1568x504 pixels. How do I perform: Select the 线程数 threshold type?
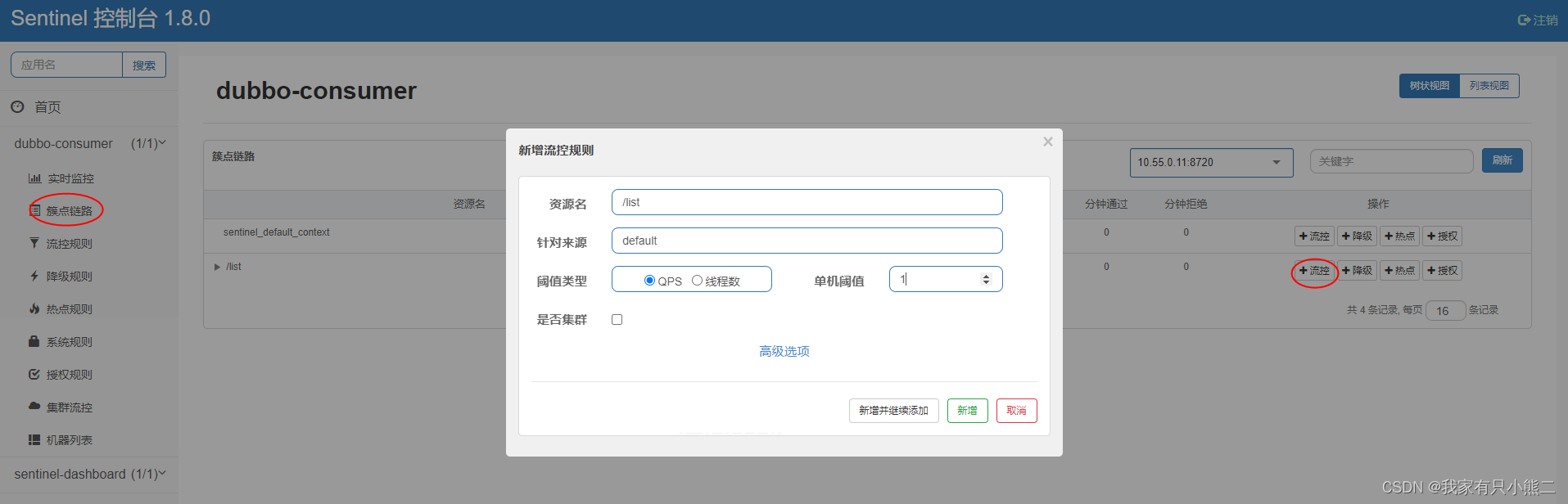click(697, 281)
